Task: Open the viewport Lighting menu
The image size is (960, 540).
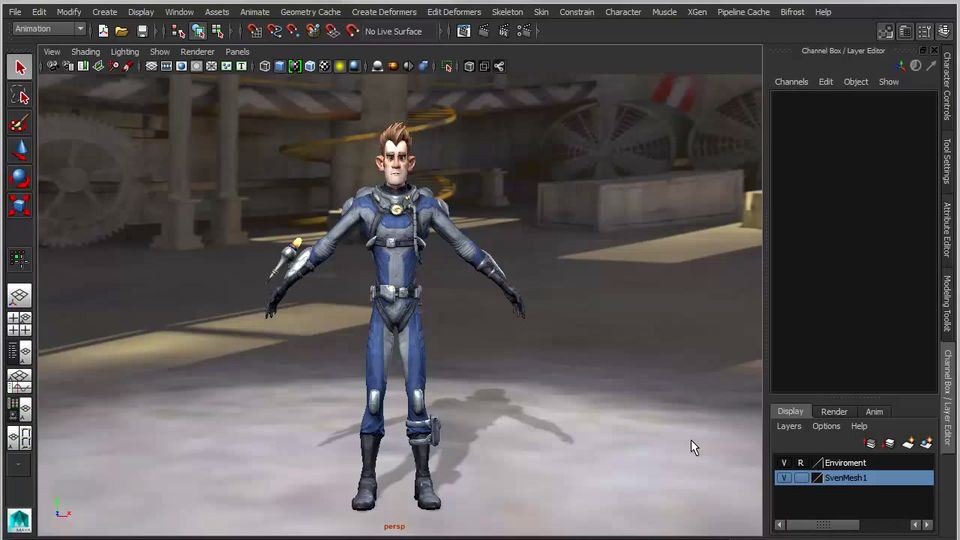Action: click(x=124, y=52)
